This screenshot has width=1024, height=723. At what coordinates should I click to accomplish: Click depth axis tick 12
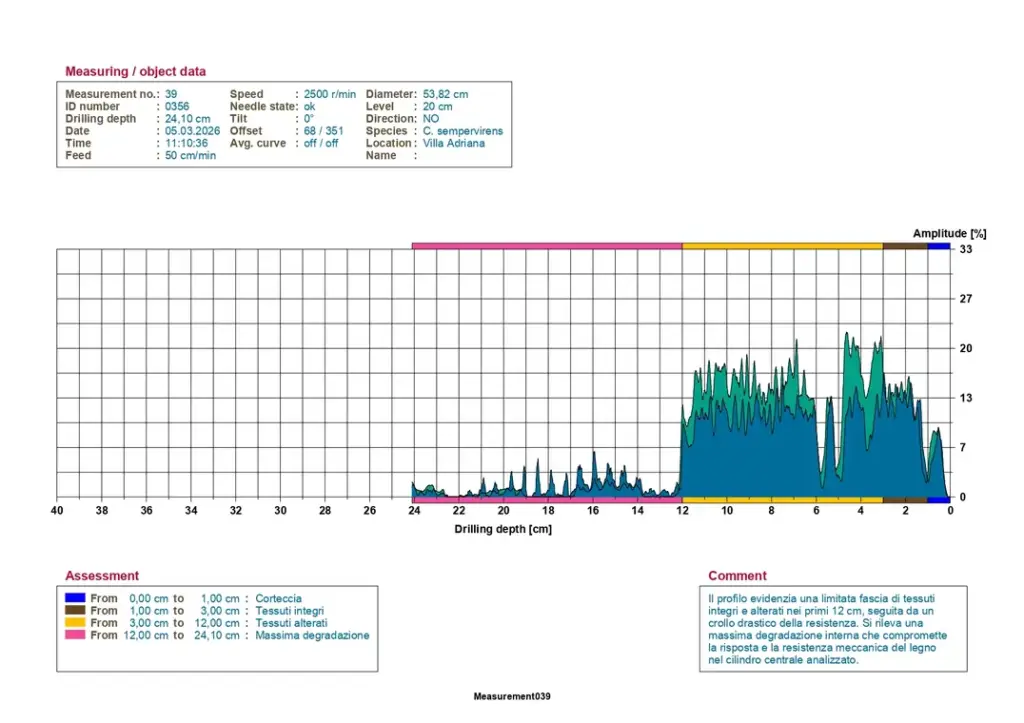[682, 511]
